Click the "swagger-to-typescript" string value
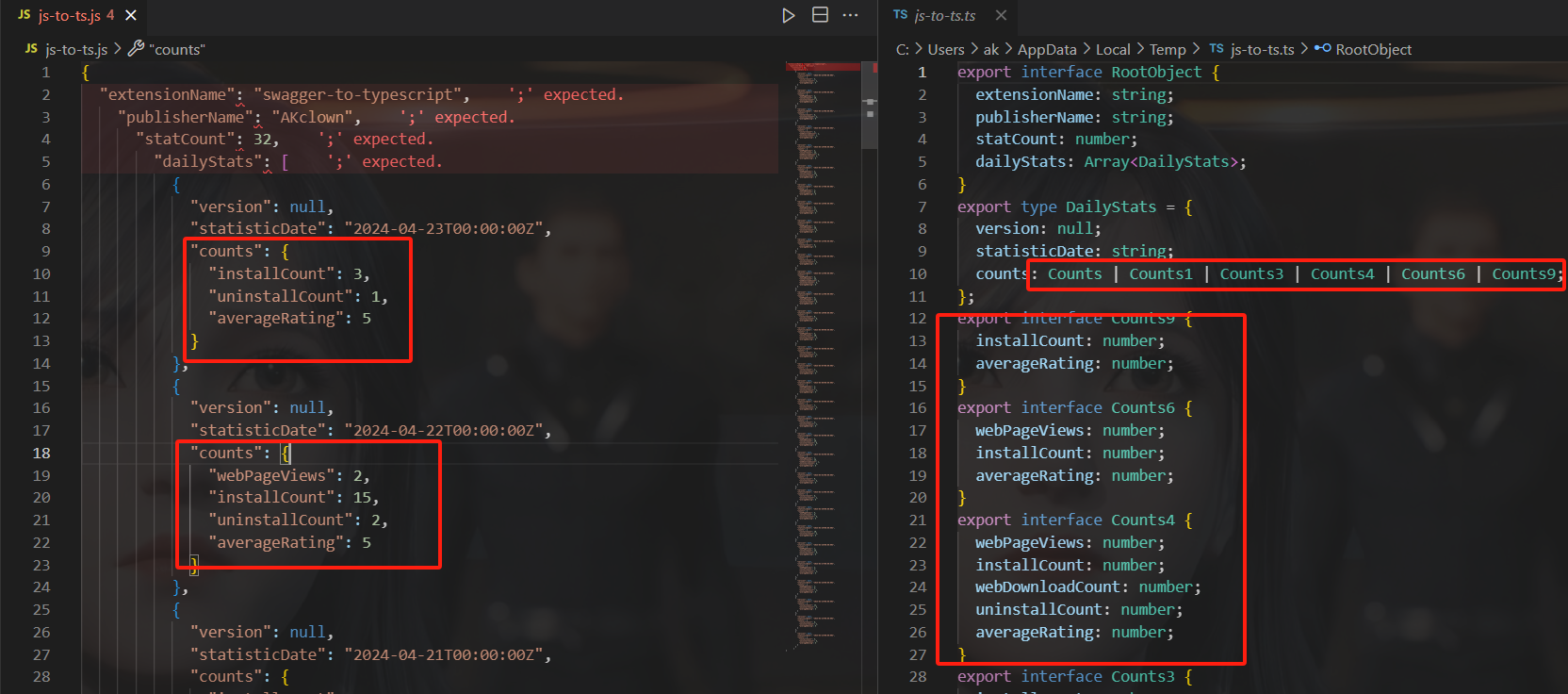 click(362, 94)
